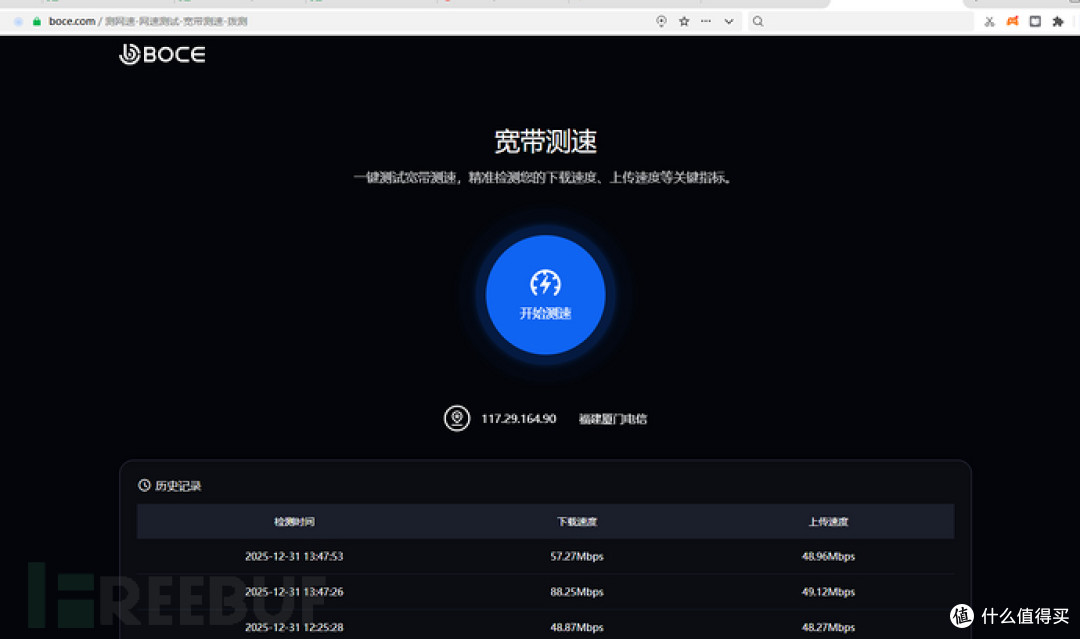
Task: Click the browser search input field
Action: click(x=861, y=21)
